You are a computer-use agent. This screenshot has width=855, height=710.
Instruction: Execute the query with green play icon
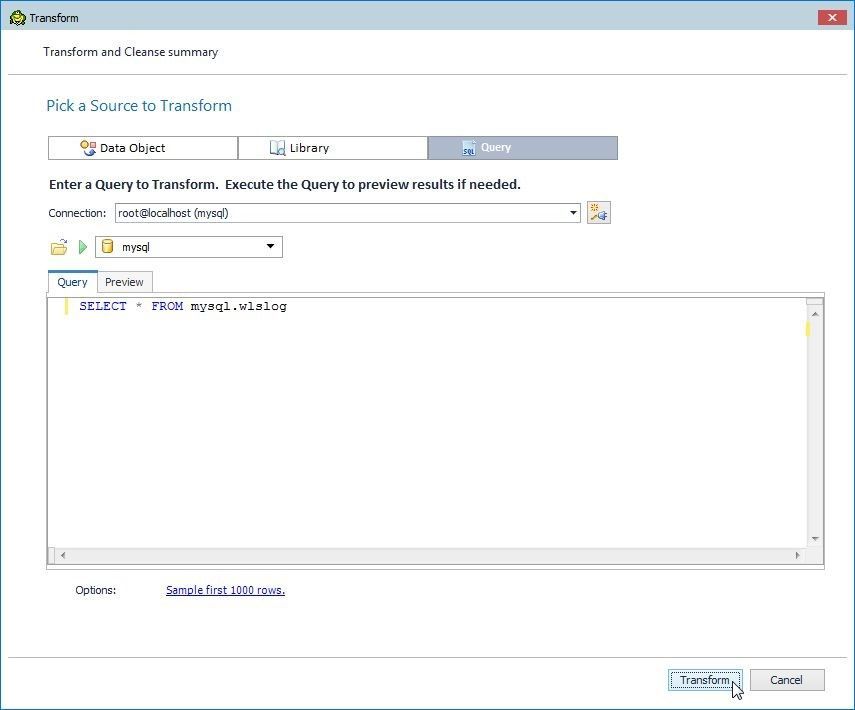point(83,247)
